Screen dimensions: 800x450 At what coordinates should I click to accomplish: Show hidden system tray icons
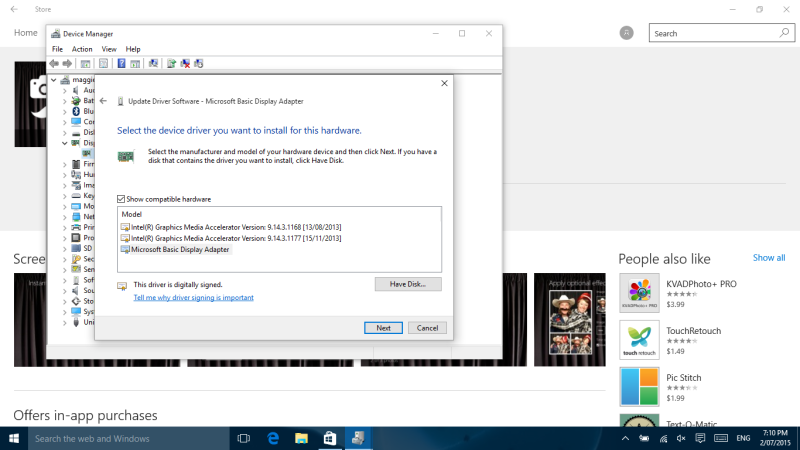[625, 438]
